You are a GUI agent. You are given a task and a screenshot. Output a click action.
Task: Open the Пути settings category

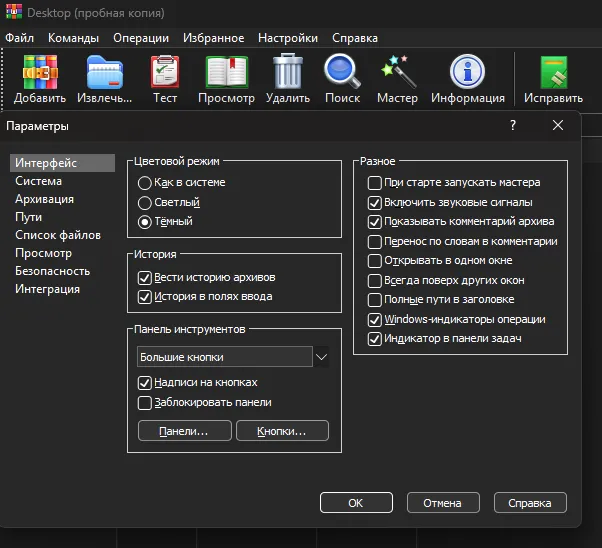coord(28,217)
